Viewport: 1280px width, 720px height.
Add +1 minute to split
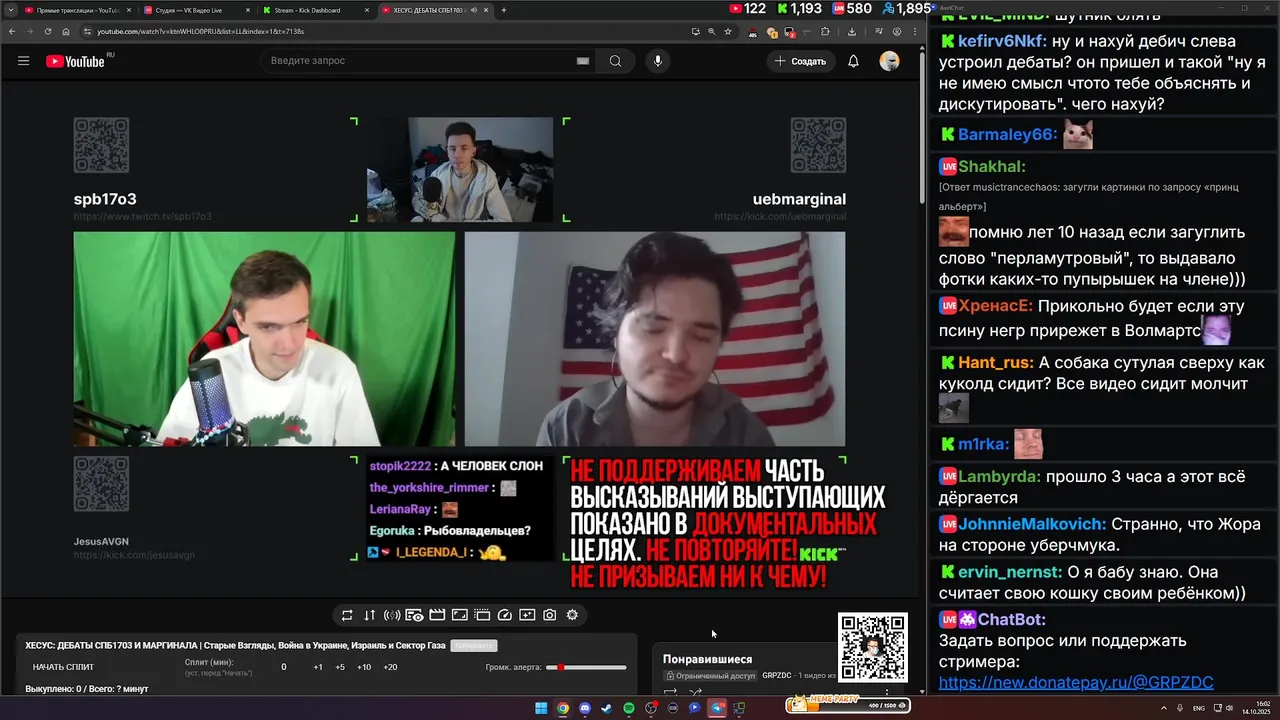pyautogui.click(x=318, y=667)
